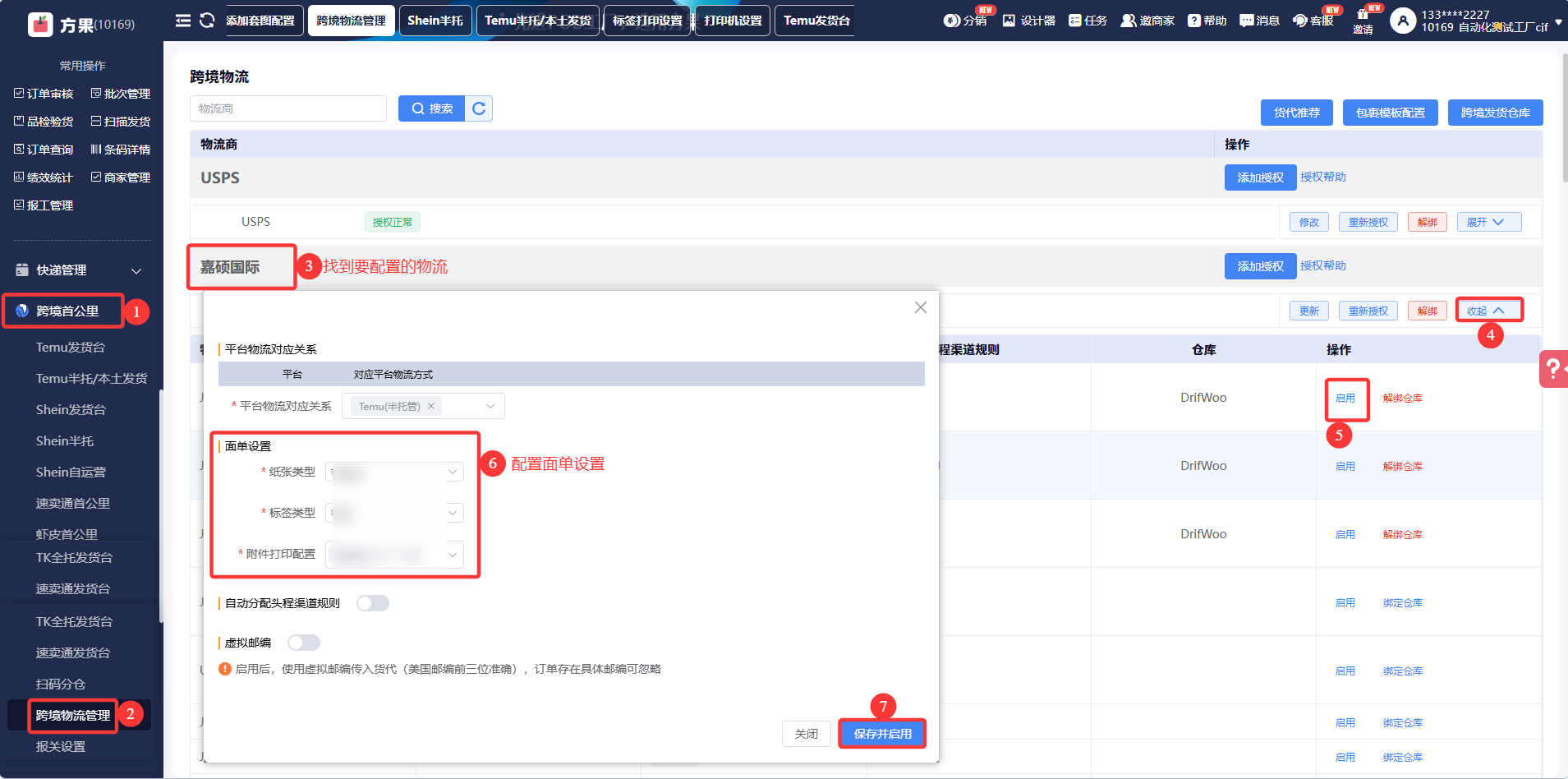Screen dimensions: 1568x779
Task: Open 跨境发货仓库
Action: coord(1496,113)
